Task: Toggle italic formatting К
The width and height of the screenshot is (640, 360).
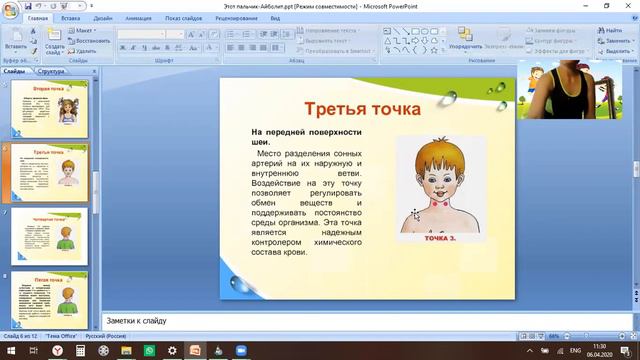Action: point(133,48)
